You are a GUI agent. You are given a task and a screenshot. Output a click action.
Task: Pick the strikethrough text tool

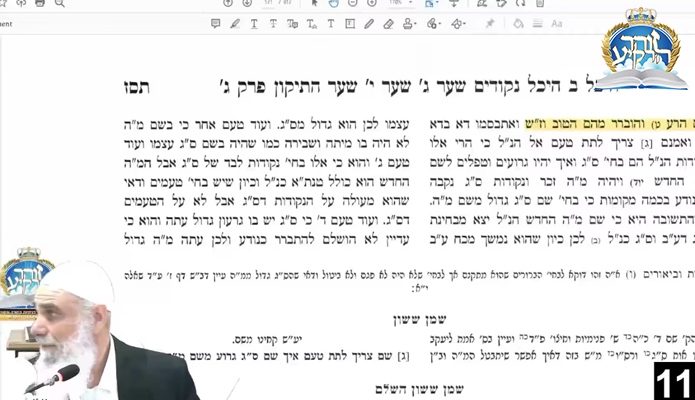272,24
